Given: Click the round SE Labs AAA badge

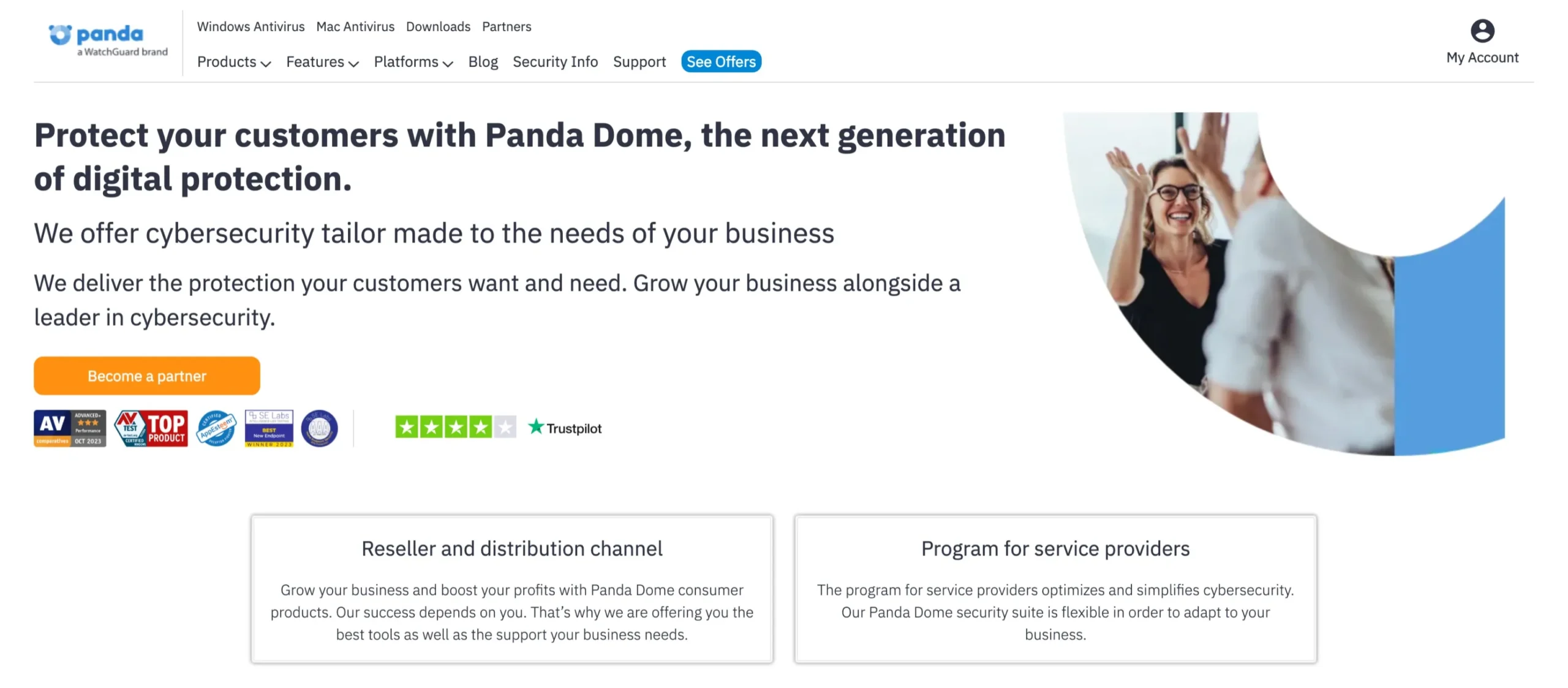Looking at the screenshot, I should point(319,428).
